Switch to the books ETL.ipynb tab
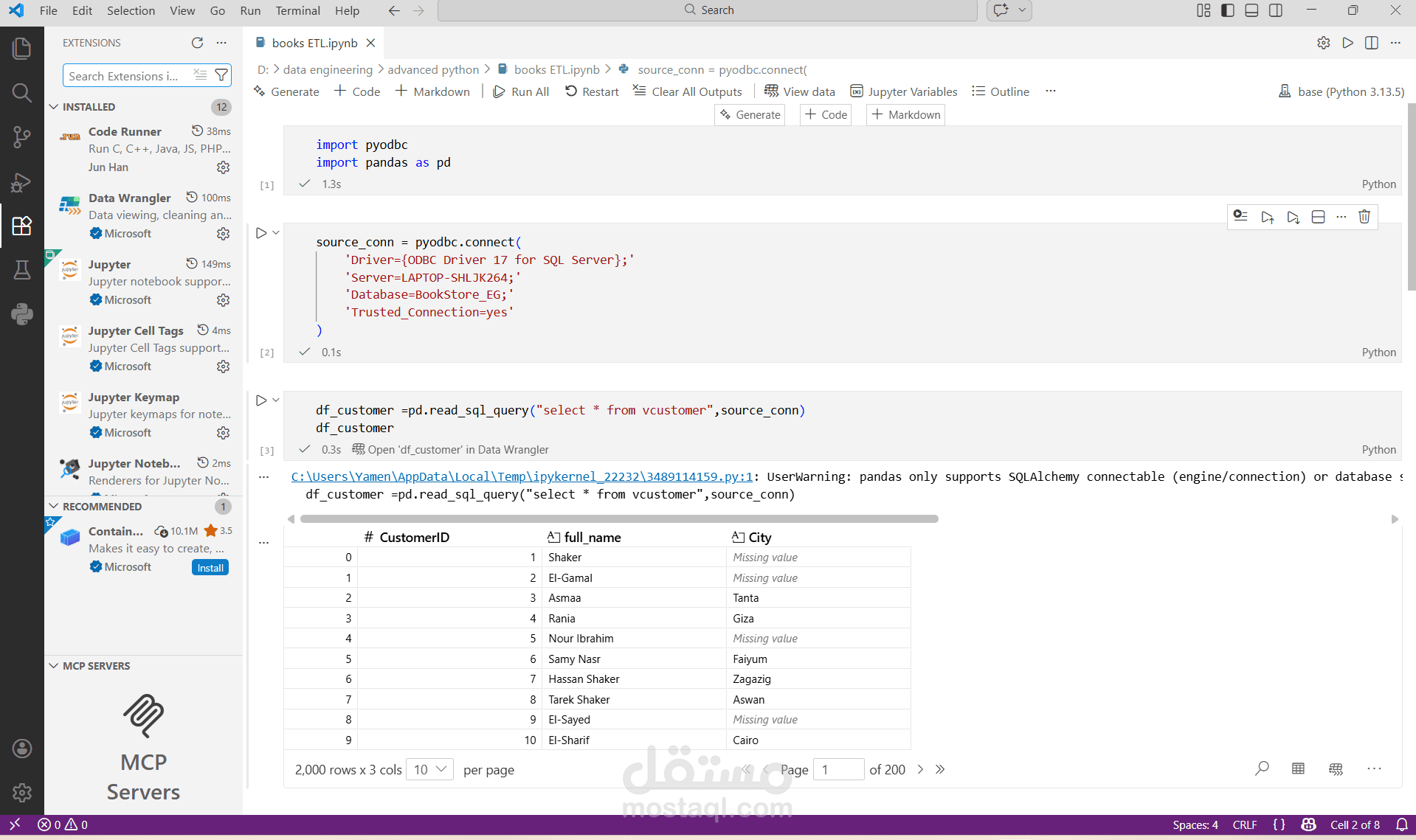This screenshot has height=840, width=1416. click(313, 43)
